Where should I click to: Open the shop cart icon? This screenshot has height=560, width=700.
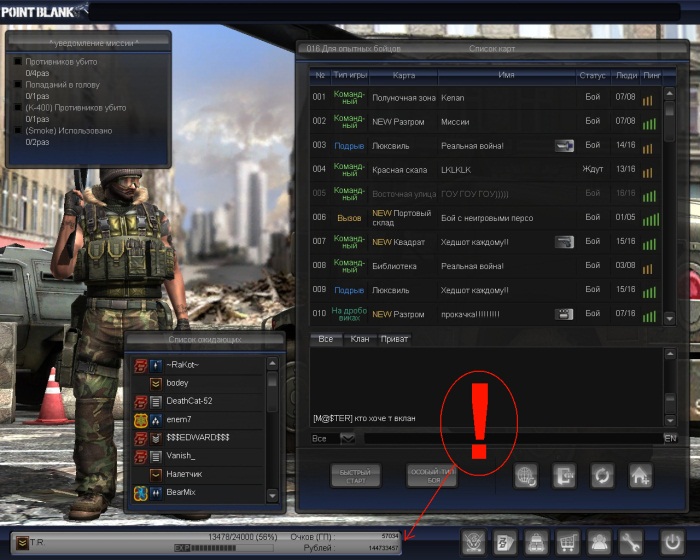pyautogui.click(x=567, y=542)
